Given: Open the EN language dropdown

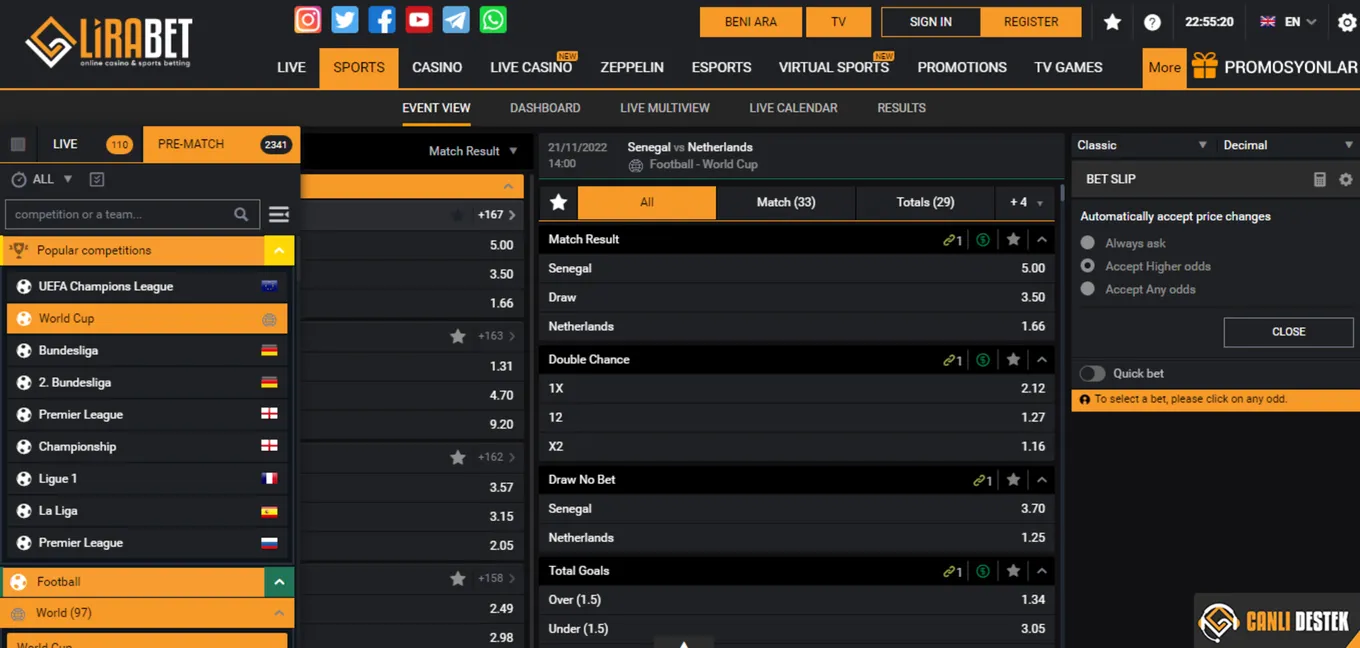Looking at the screenshot, I should [x=1290, y=22].
